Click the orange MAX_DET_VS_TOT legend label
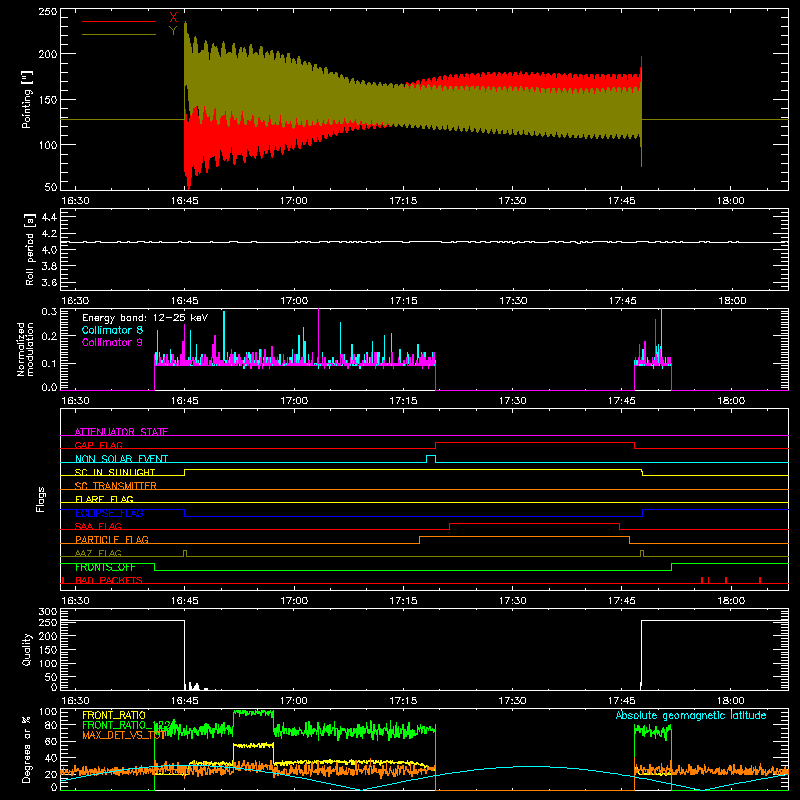800x800 pixels. 123,735
